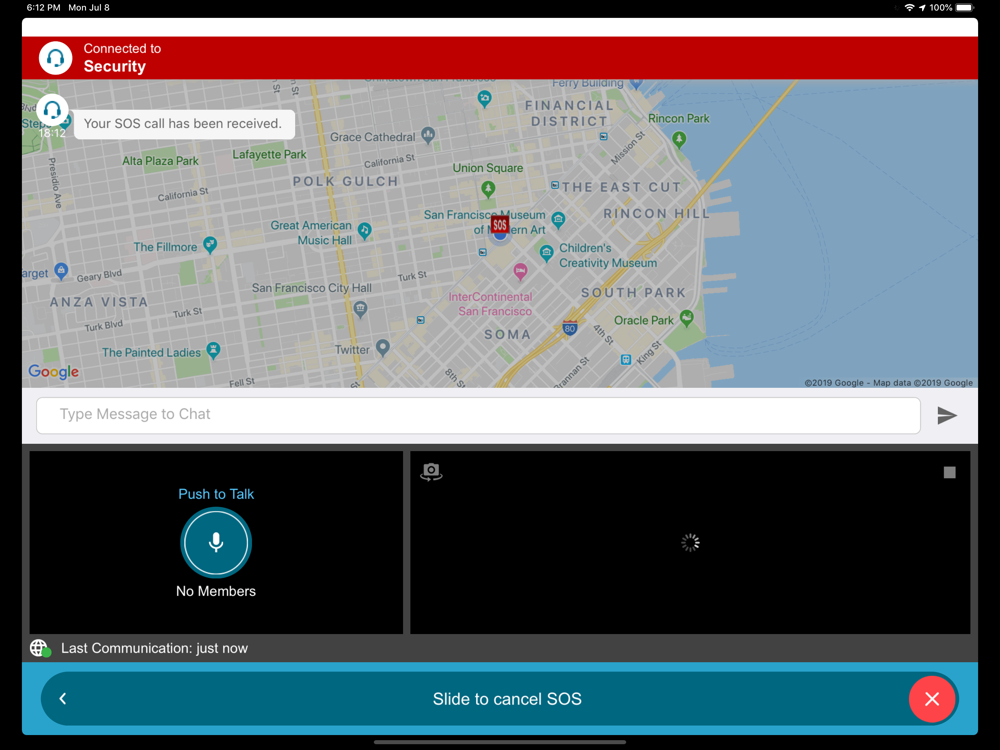The height and width of the screenshot is (750, 1000).
Task: Click the 'Your SOS call has been received.' message
Action: point(183,124)
